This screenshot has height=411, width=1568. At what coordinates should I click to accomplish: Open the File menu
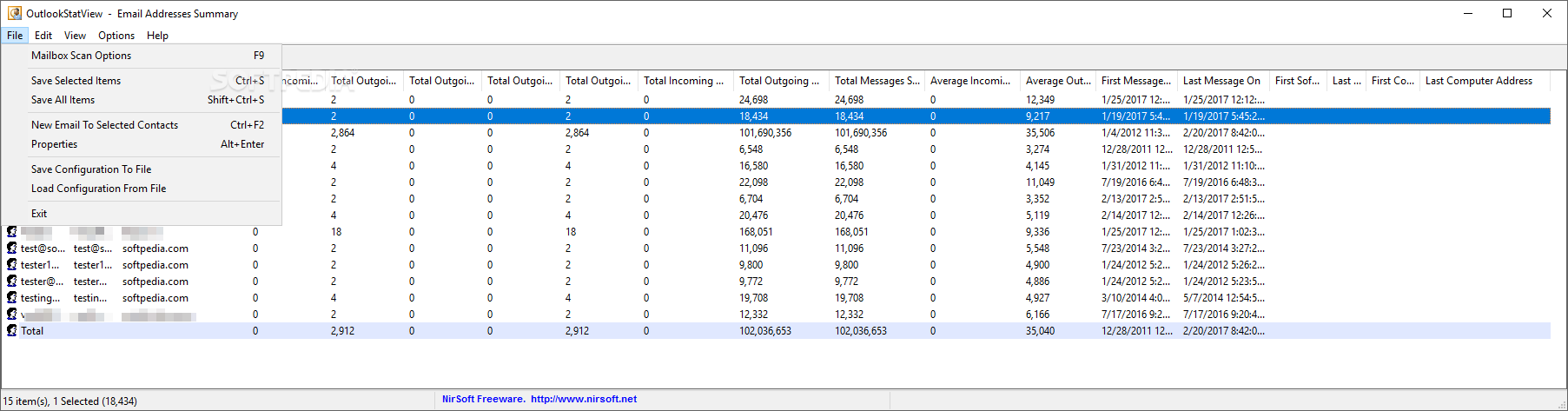pyautogui.click(x=15, y=36)
